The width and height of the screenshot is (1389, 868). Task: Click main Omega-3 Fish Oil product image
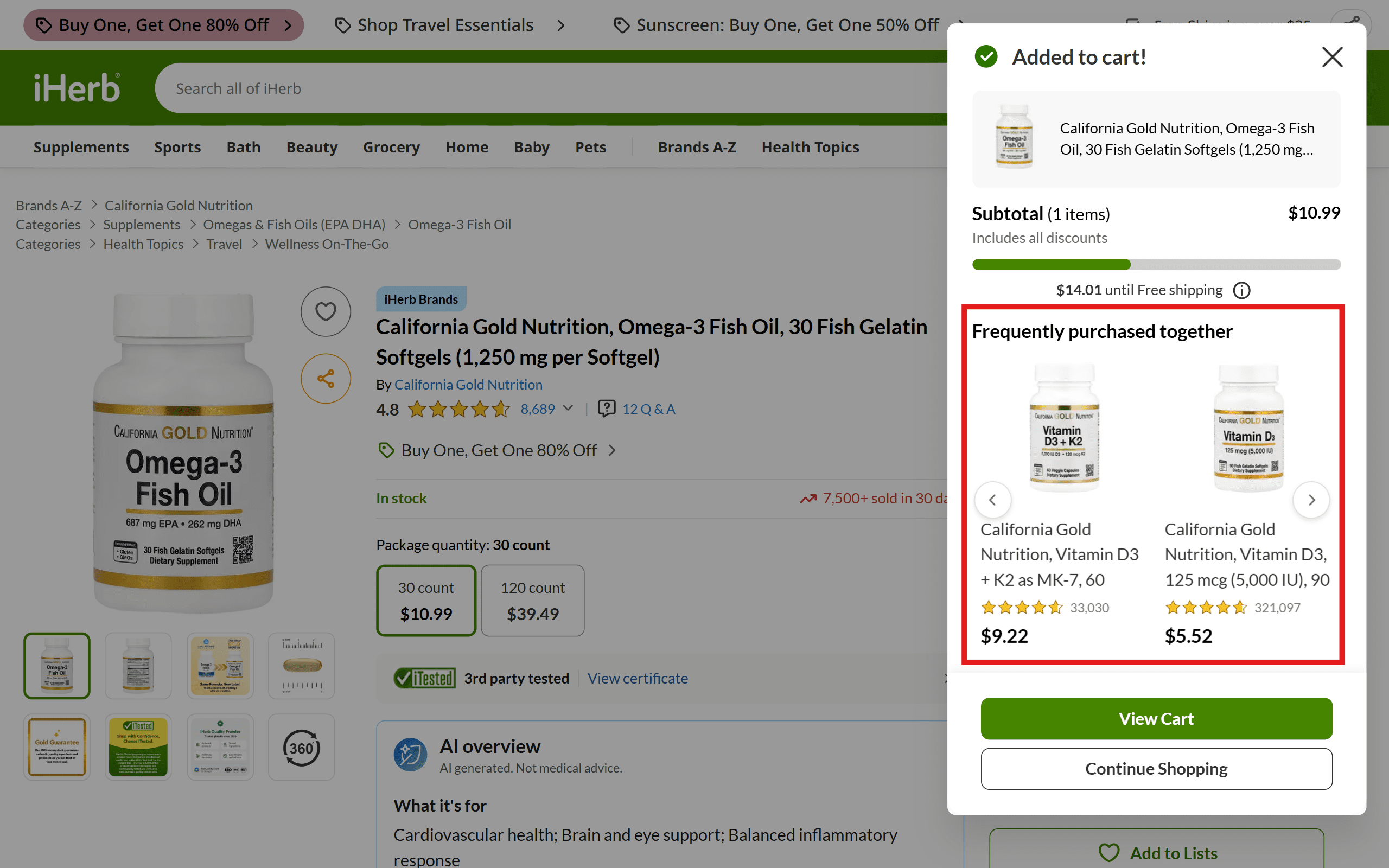pyautogui.click(x=183, y=453)
